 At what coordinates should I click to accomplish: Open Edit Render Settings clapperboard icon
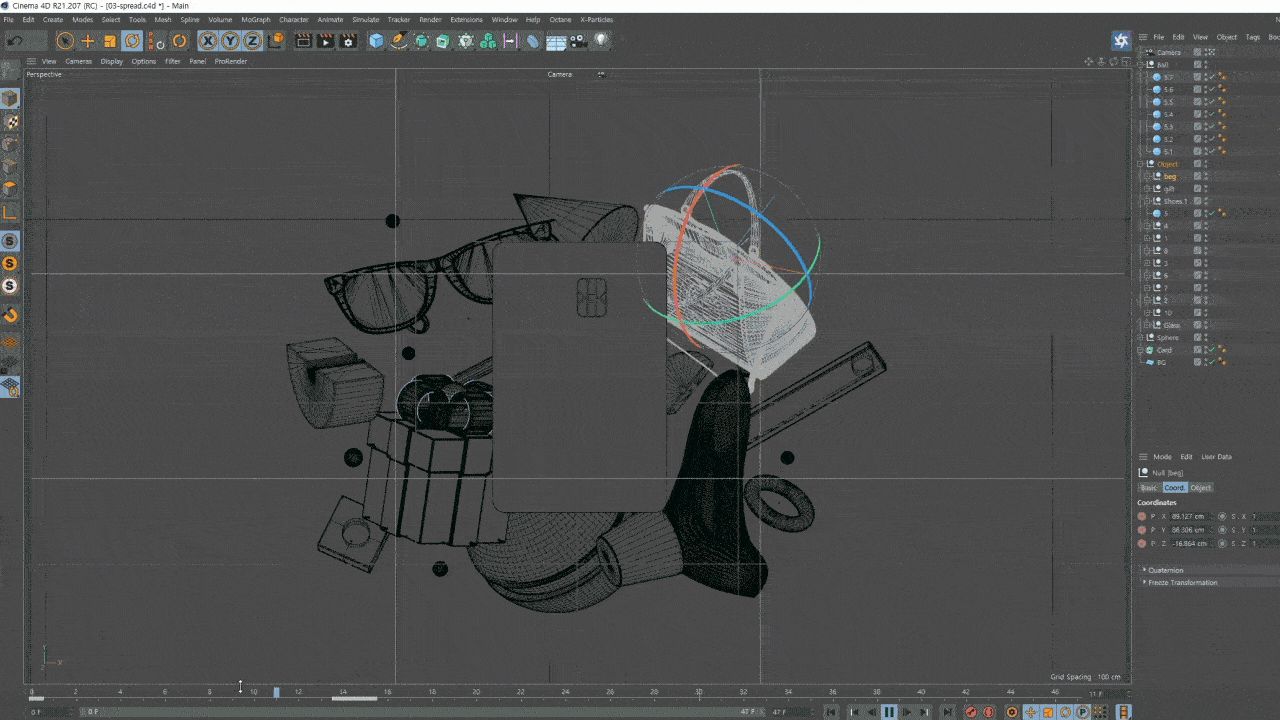coord(348,41)
